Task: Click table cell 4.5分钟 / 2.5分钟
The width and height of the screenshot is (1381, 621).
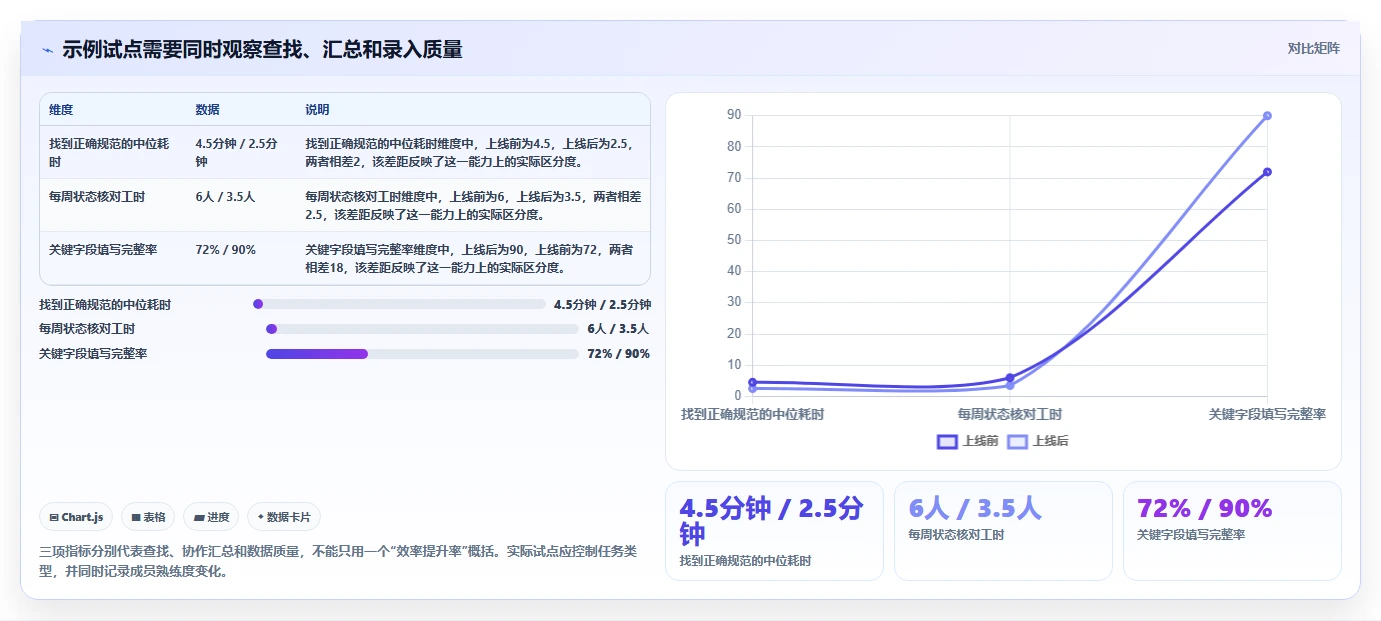Action: pos(236,152)
